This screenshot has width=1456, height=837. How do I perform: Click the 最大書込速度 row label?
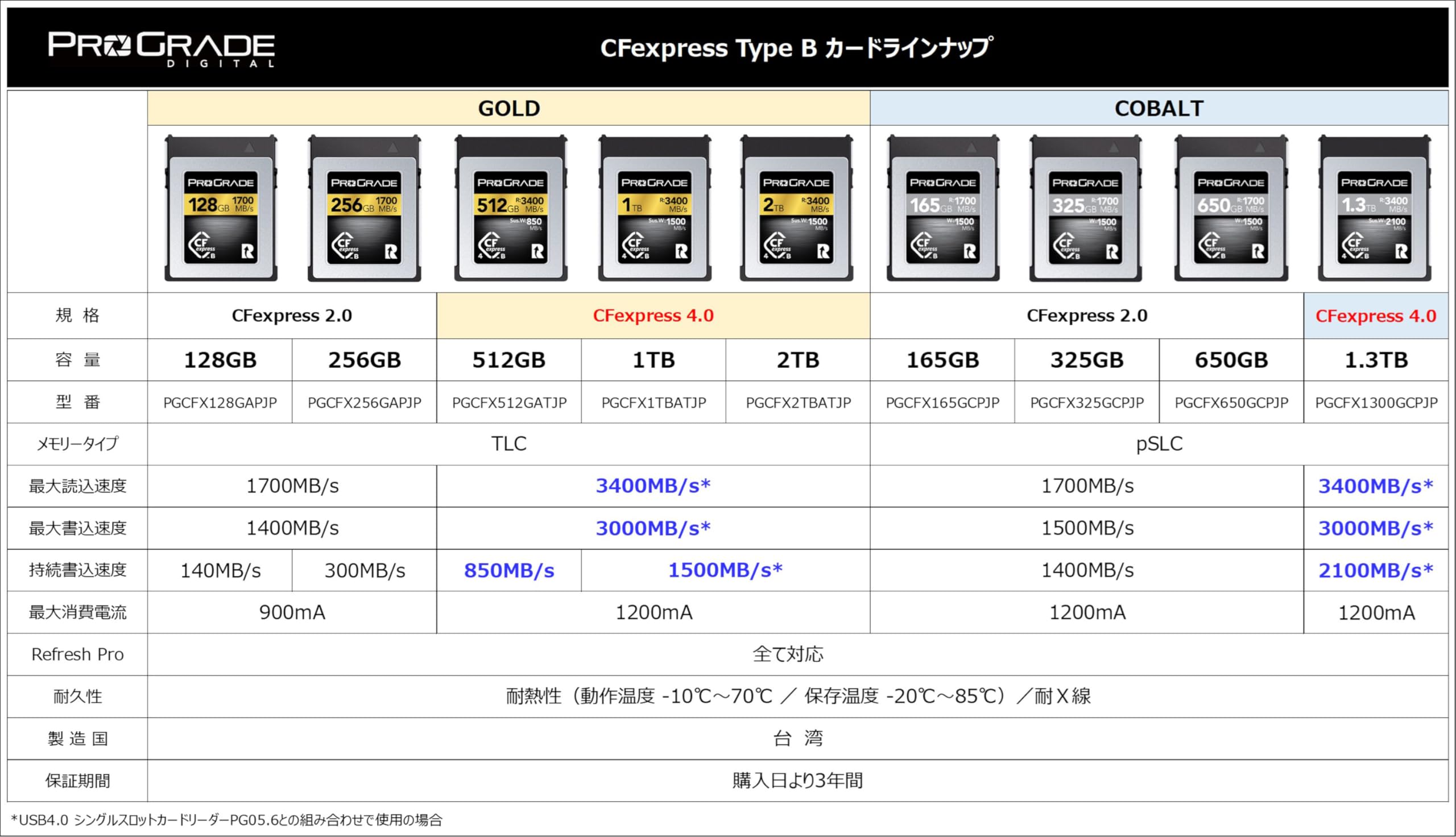coord(77,528)
